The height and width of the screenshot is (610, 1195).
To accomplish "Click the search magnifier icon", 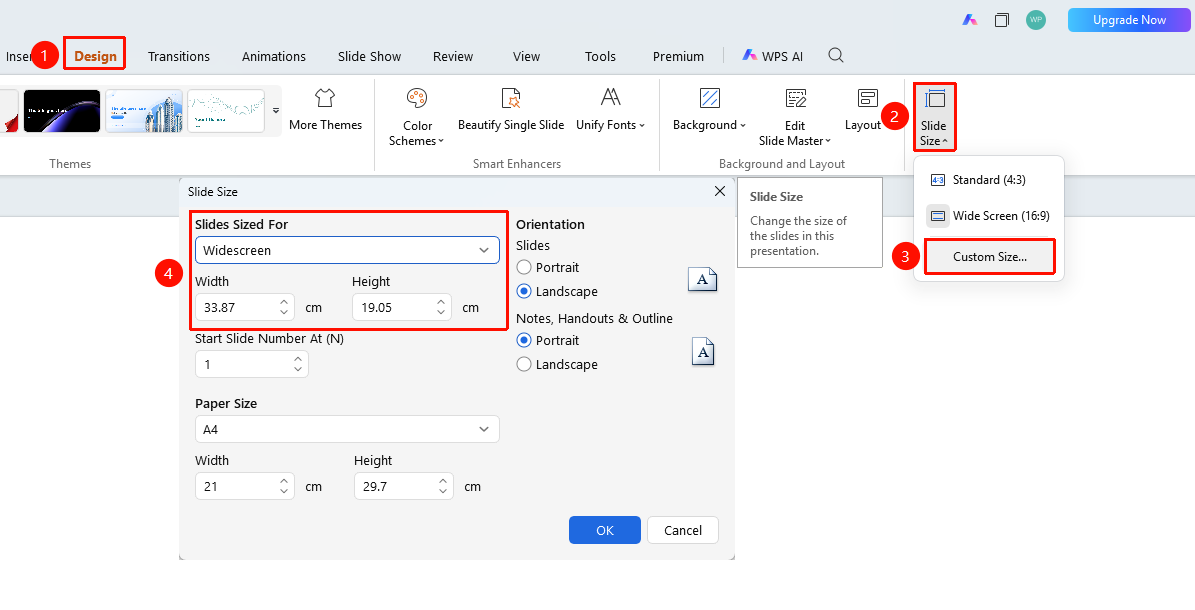I will click(836, 55).
